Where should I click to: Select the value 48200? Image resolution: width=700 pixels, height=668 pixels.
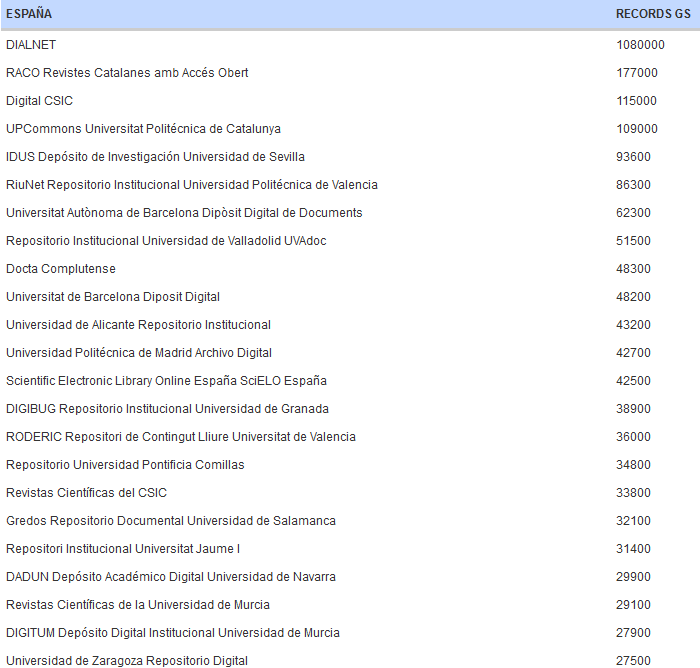(633, 297)
